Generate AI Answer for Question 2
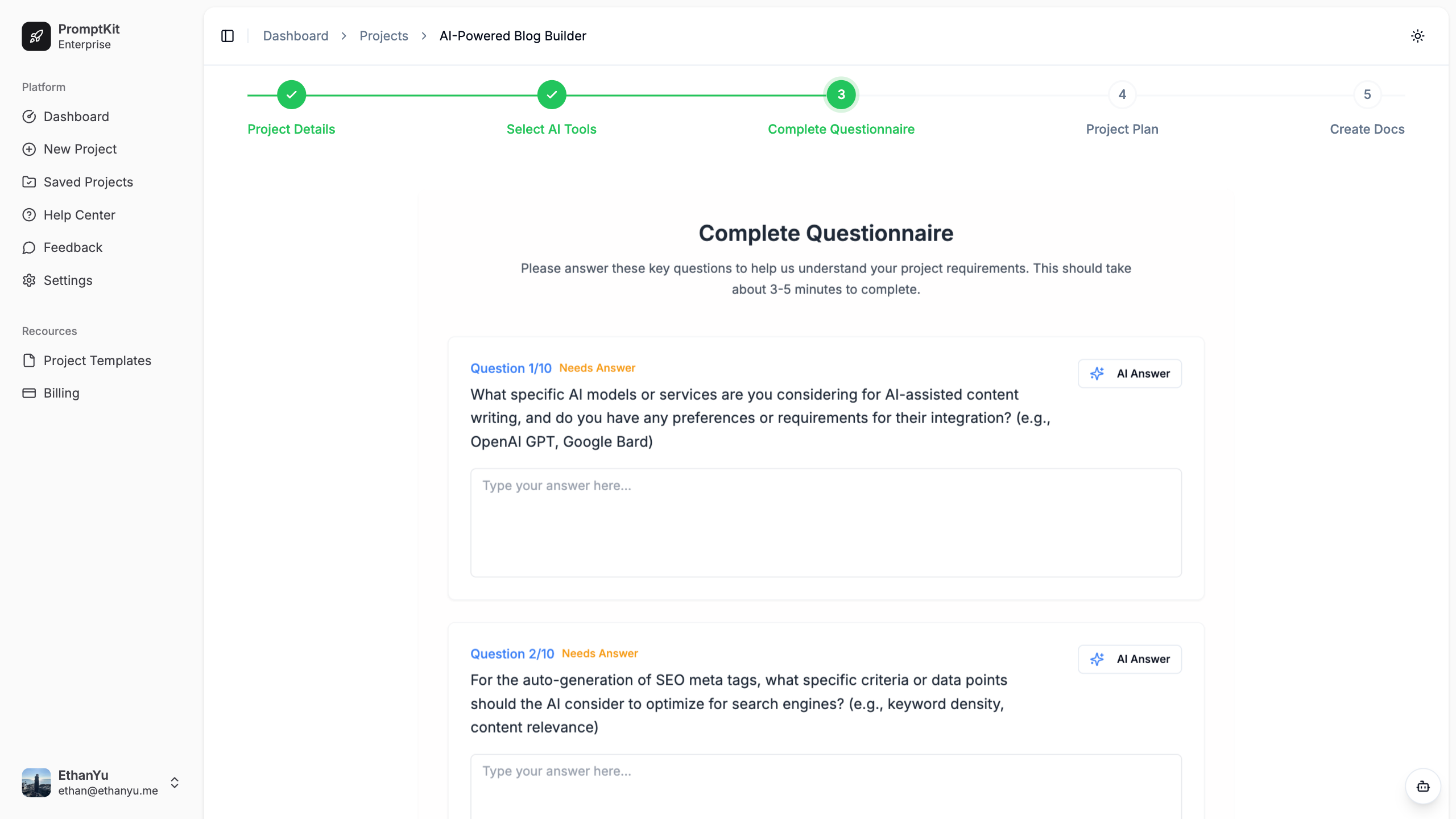1456x819 pixels. click(x=1130, y=659)
